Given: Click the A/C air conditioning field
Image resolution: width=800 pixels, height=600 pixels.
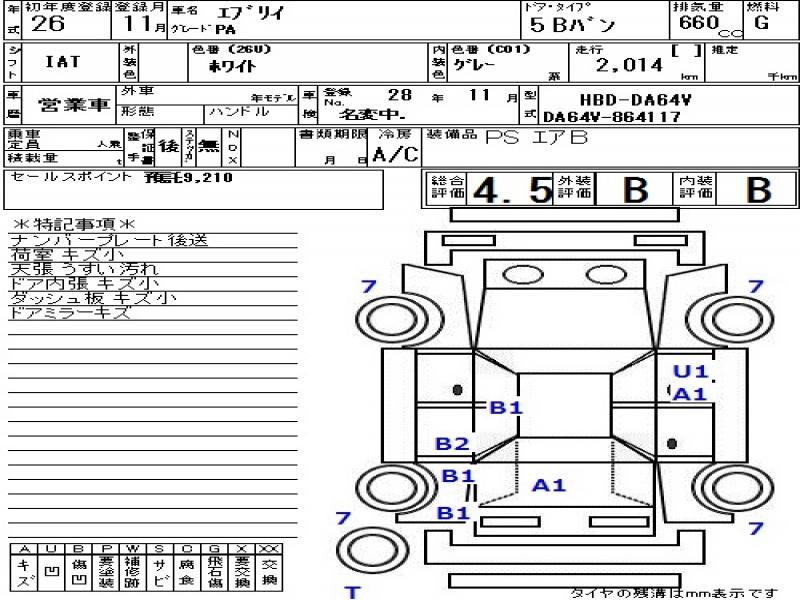Looking at the screenshot, I should [395, 154].
